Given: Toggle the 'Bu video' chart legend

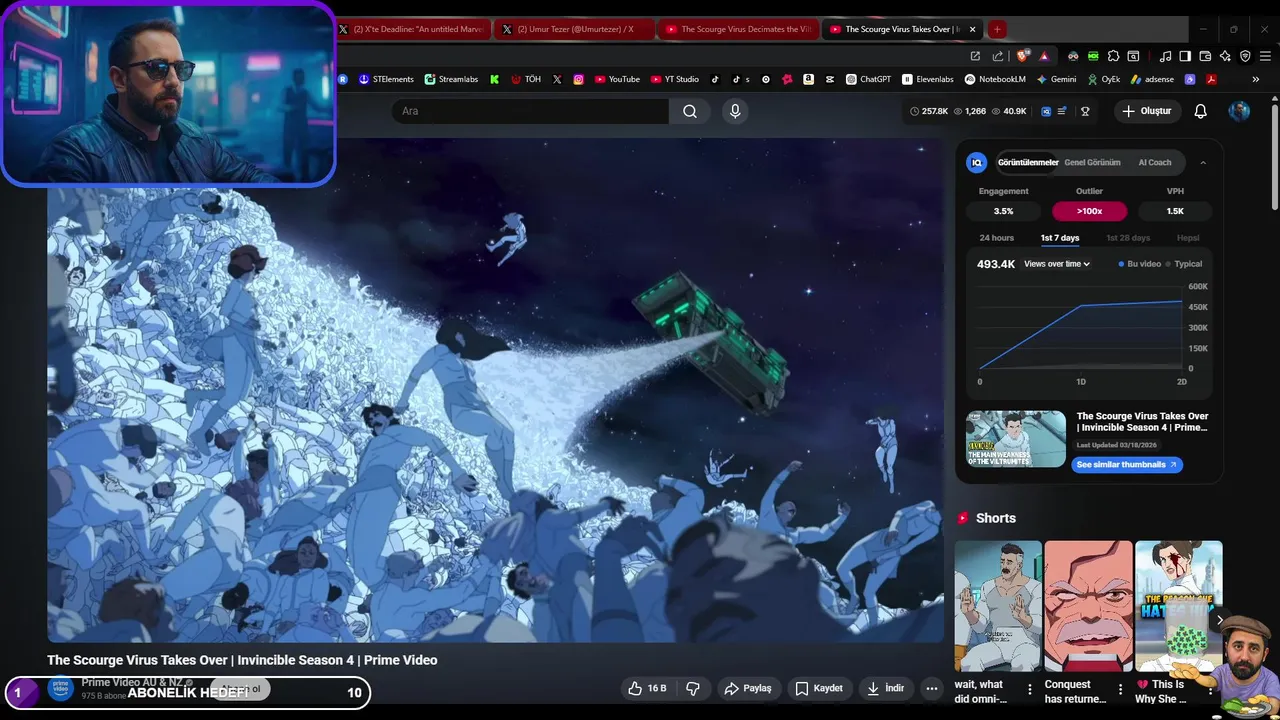Looking at the screenshot, I should 1140,264.
